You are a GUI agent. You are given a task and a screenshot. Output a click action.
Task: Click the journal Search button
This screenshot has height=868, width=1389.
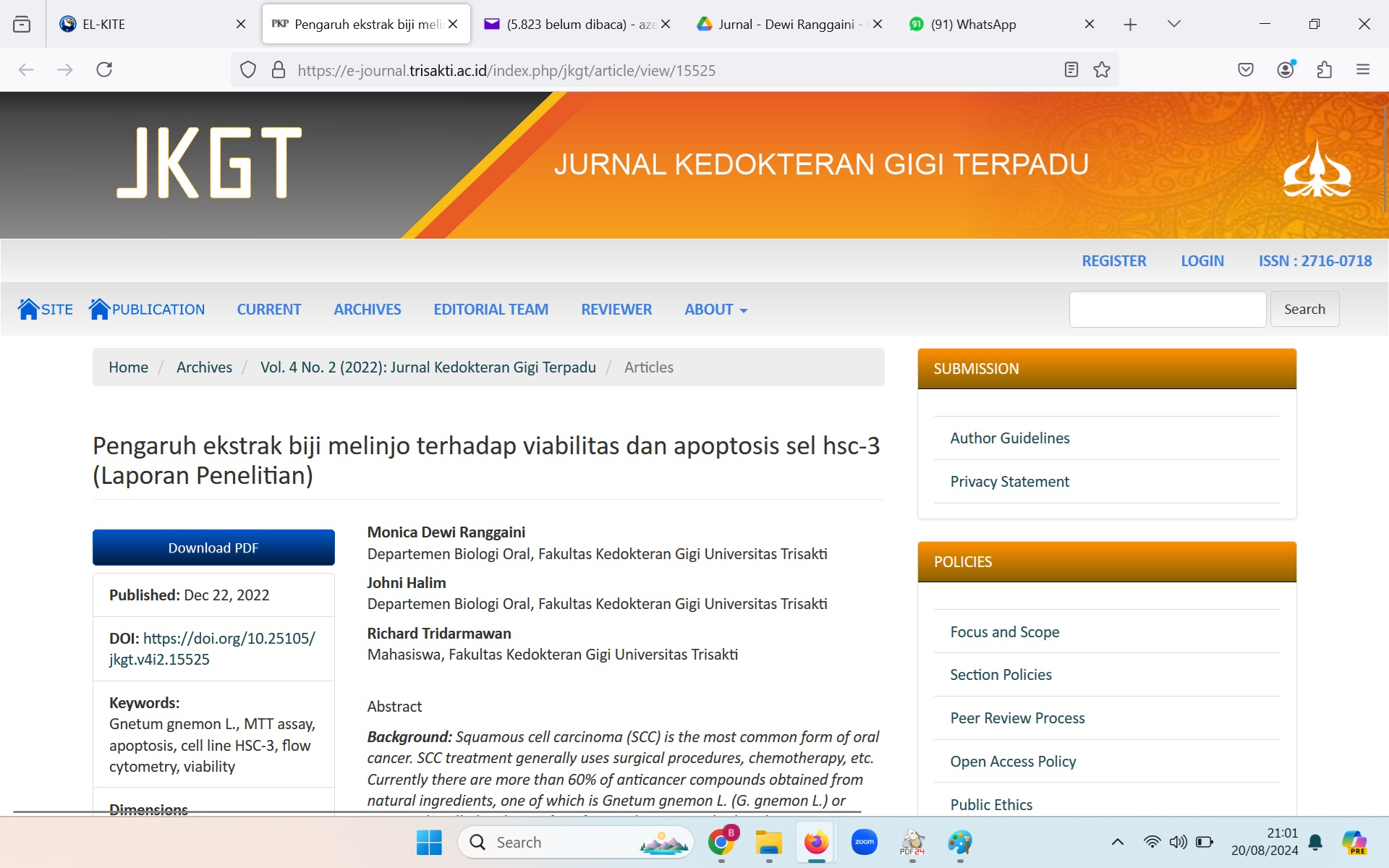[1304, 309]
